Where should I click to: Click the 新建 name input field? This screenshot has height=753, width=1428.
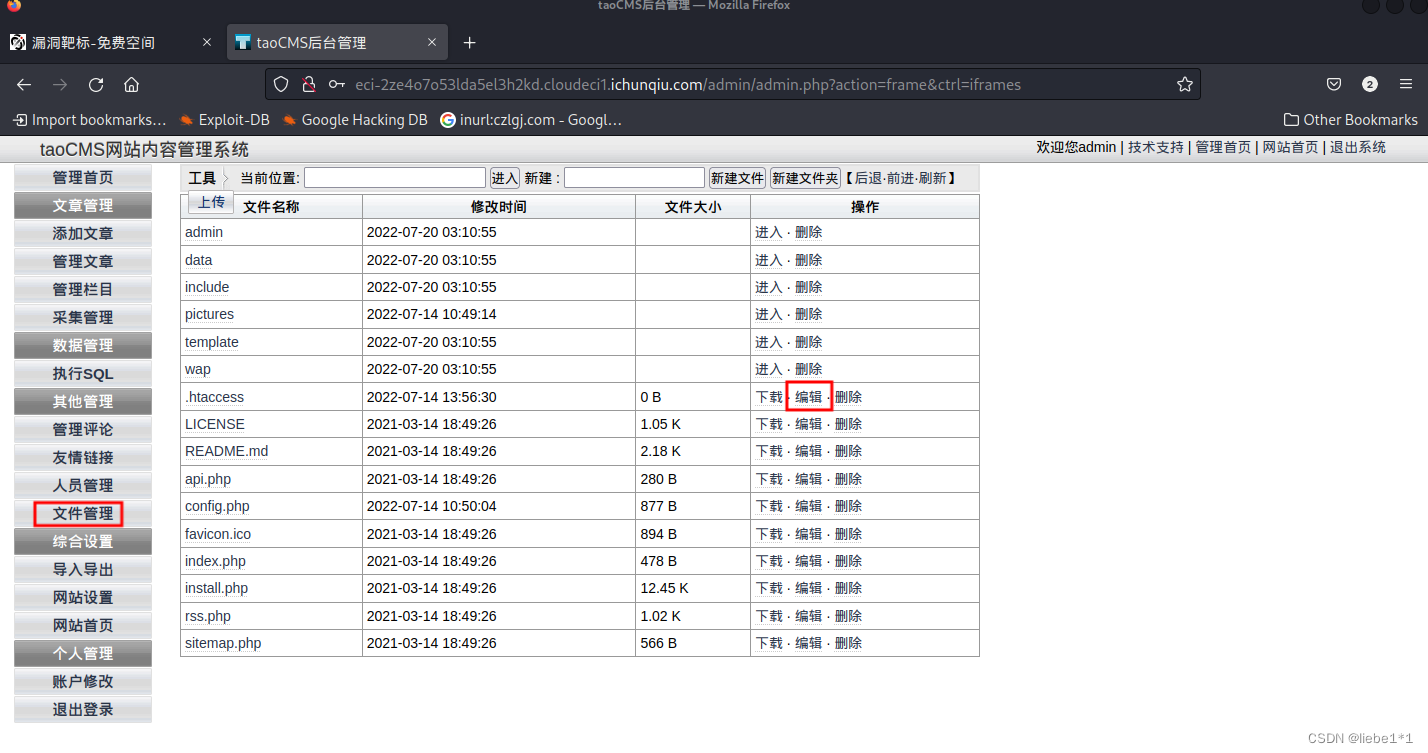(x=634, y=178)
